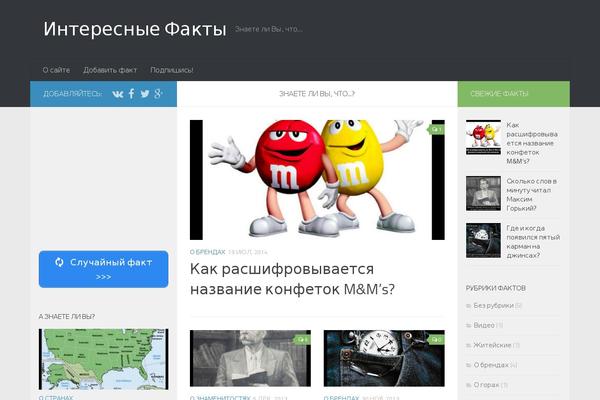Image resolution: width=600 pixels, height=400 pixels.
Task: Open sidebar link about Максим Горький
Action: click(531, 194)
